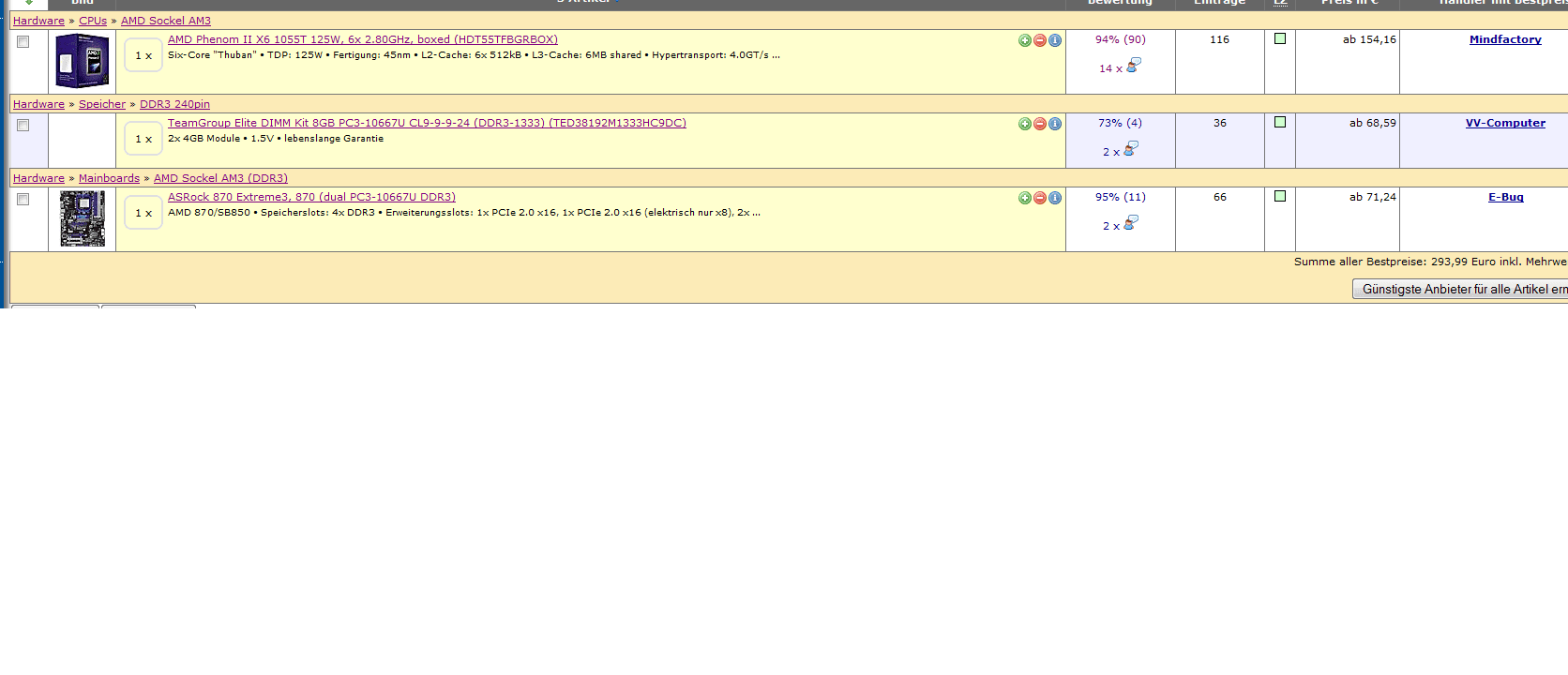Go to Hardware in the Mainboards breadcrumb
This screenshot has width=1568, height=675.
coord(38,178)
